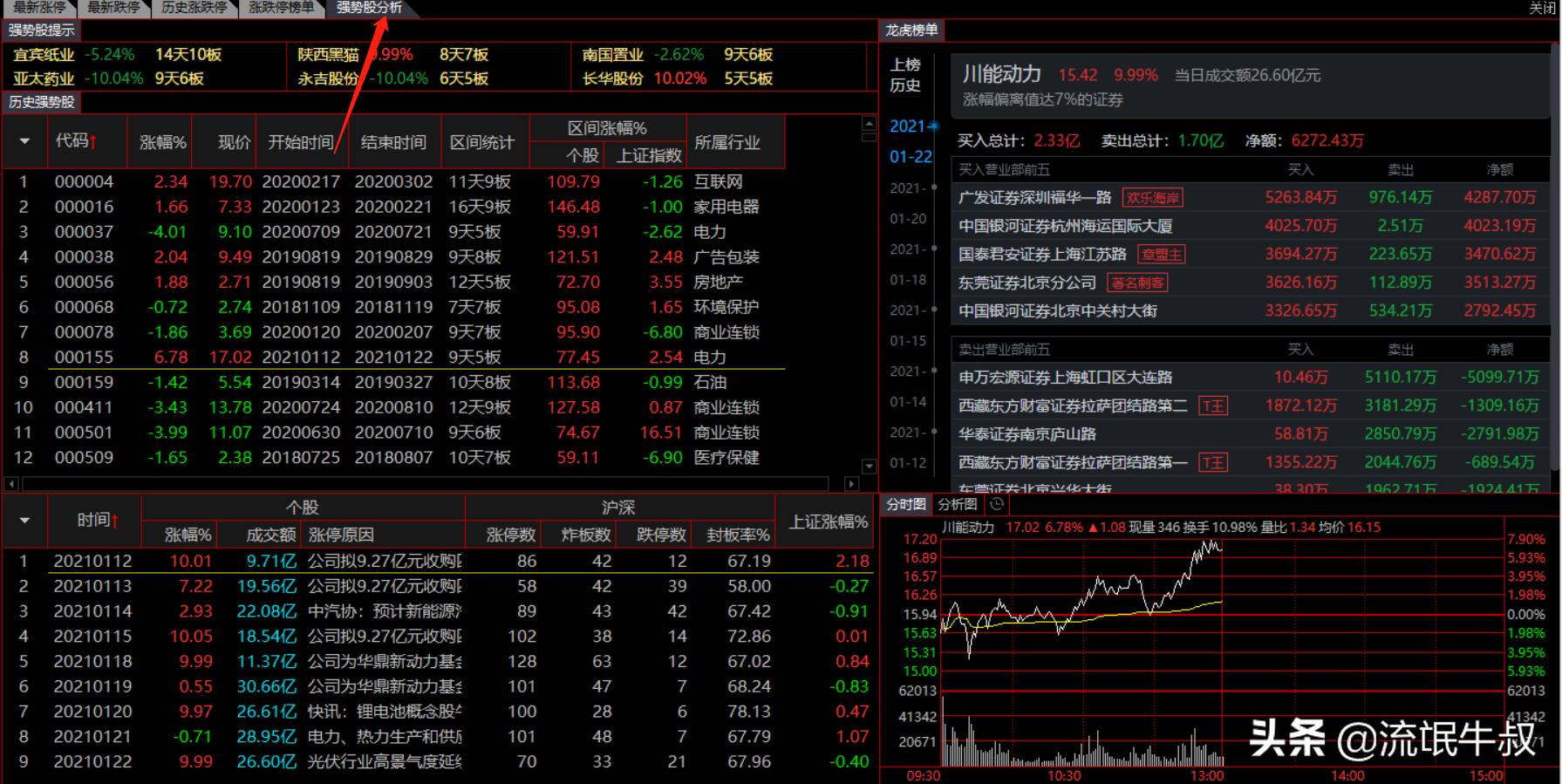Click the 欢乐海岸 tag on 广发证券 row
Image resolution: width=1562 pixels, height=784 pixels.
coord(1152,198)
